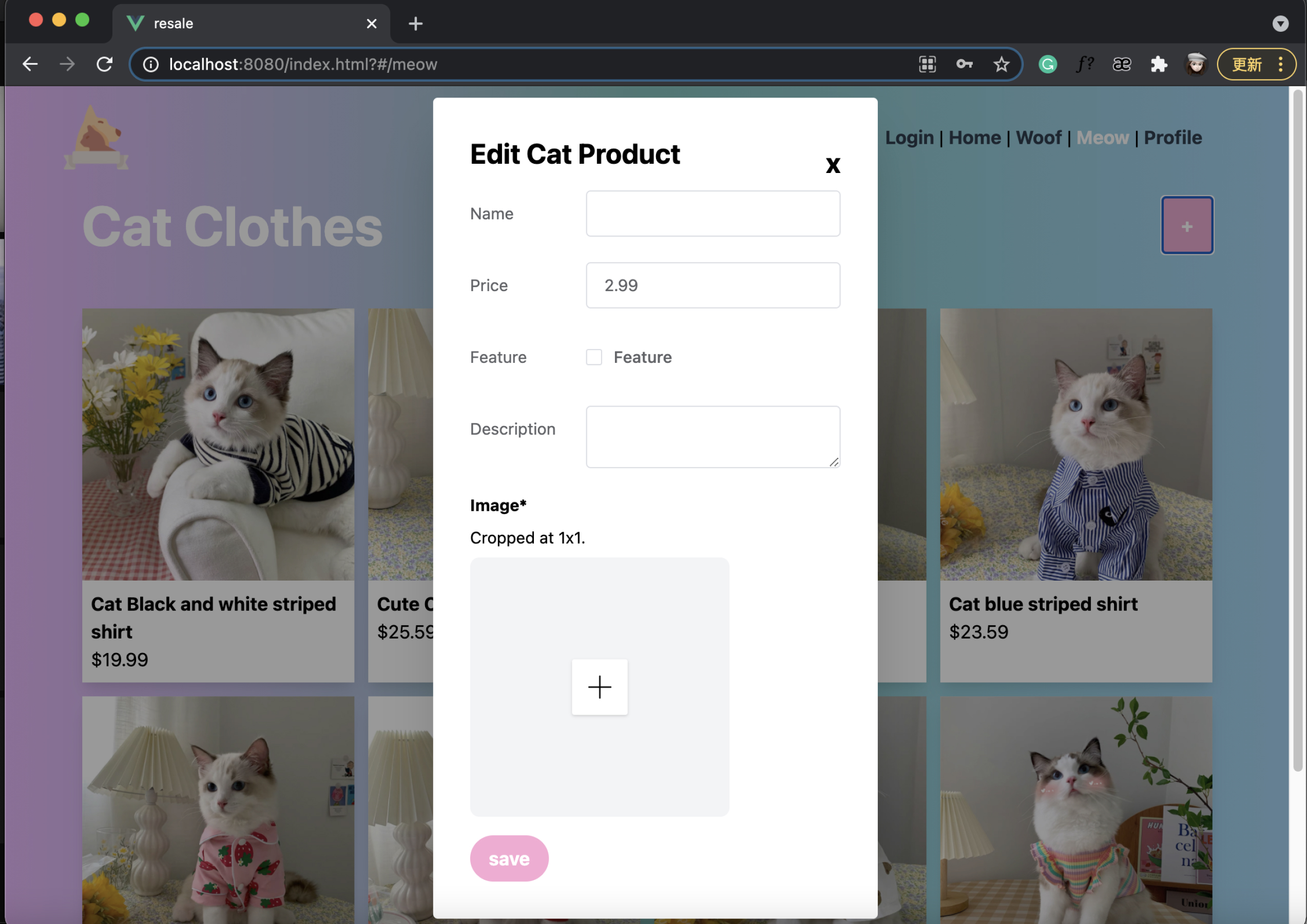Viewport: 1307px width, 924px height.
Task: Open the password key icon
Action: pyautogui.click(x=964, y=64)
